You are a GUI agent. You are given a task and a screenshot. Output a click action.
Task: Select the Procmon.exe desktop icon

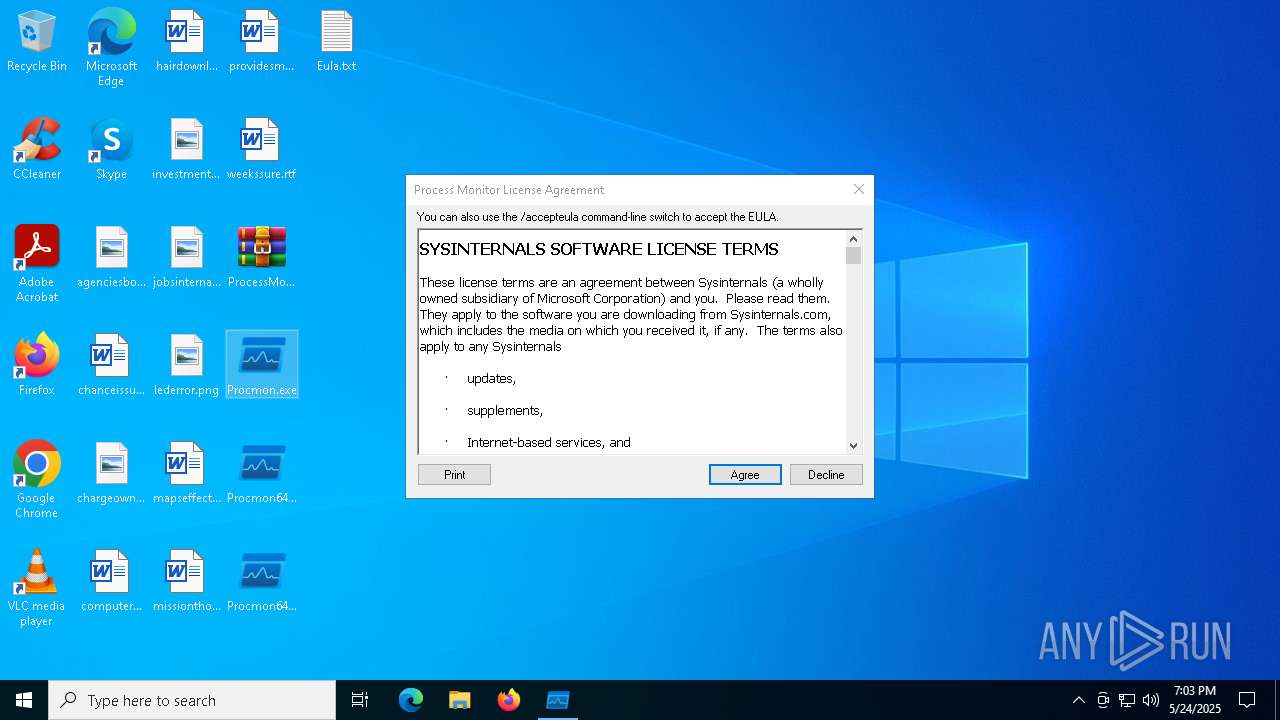coord(261,366)
